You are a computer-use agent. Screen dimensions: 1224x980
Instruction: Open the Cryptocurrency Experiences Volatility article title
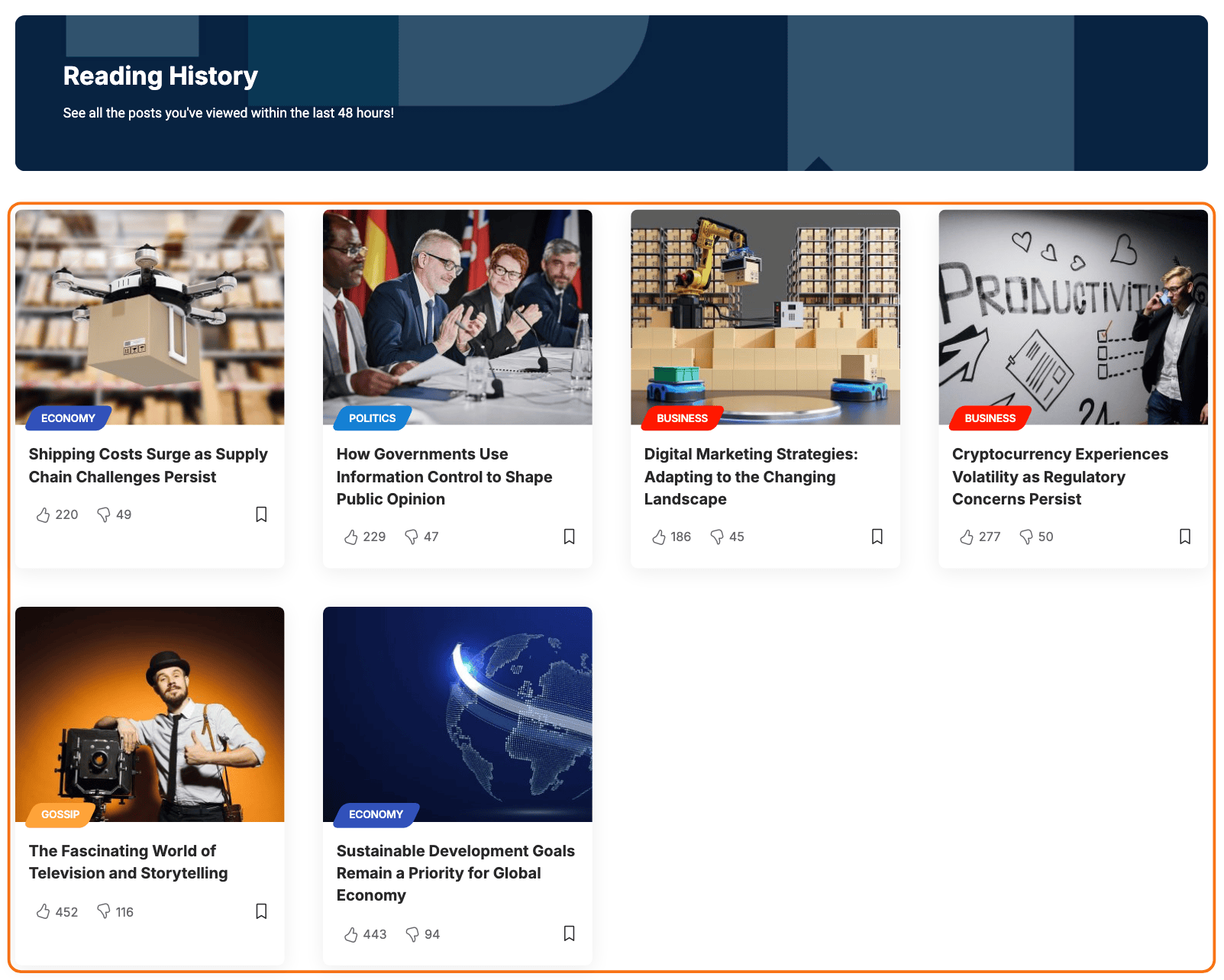[x=1060, y=477]
